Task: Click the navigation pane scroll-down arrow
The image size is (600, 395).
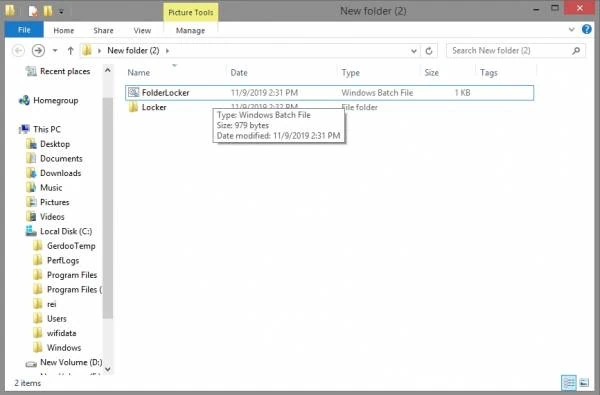Action: (108, 369)
